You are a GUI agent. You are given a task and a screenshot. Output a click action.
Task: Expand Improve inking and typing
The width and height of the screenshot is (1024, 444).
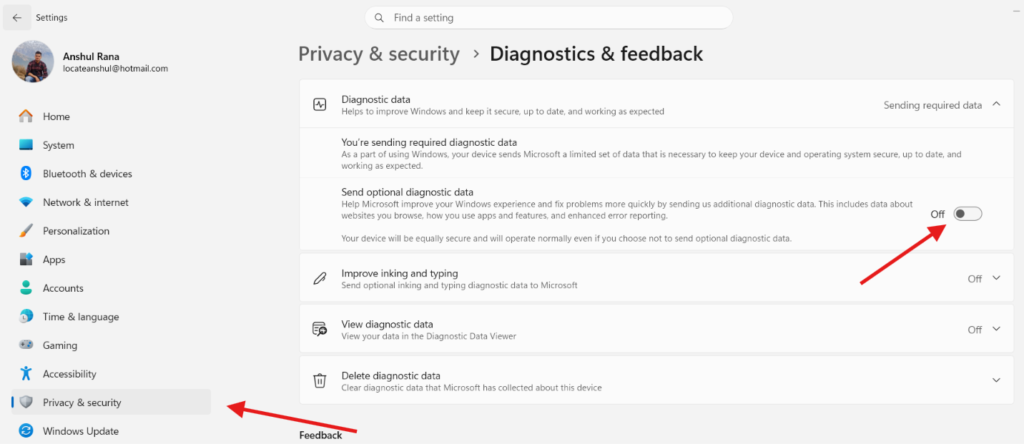click(656, 279)
